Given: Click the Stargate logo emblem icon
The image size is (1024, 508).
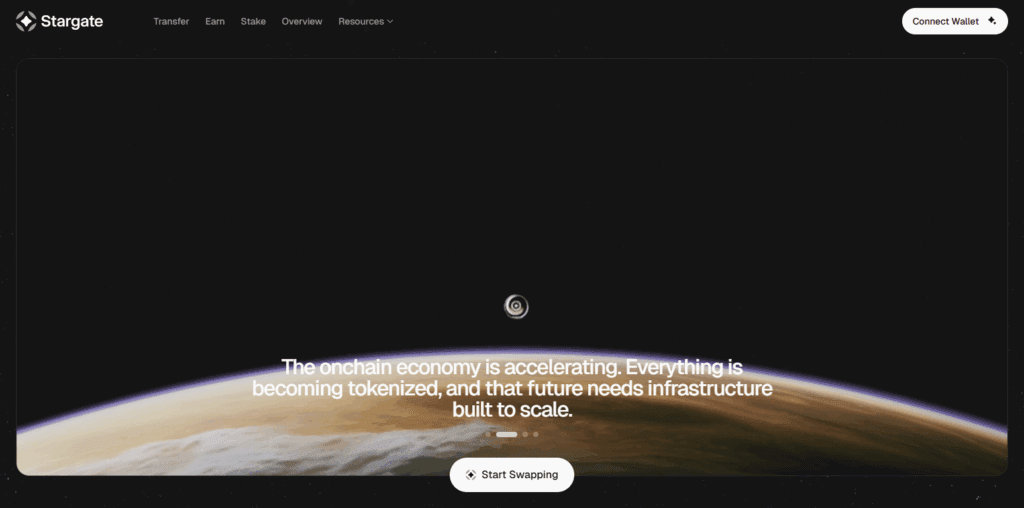Looking at the screenshot, I should [x=26, y=22].
